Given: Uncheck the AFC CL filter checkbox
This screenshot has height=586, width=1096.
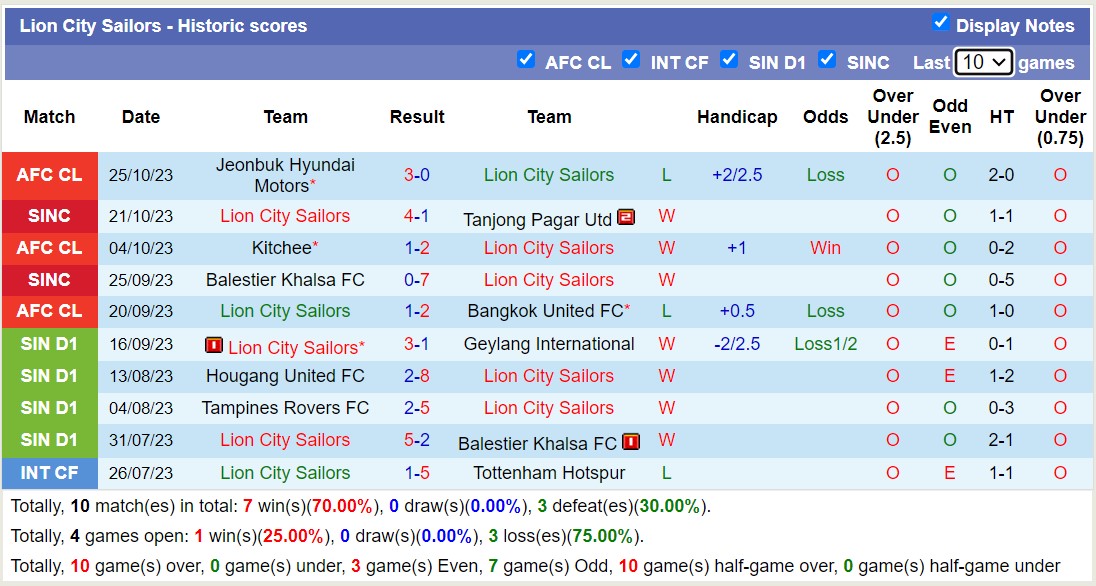Looking at the screenshot, I should pos(526,59).
